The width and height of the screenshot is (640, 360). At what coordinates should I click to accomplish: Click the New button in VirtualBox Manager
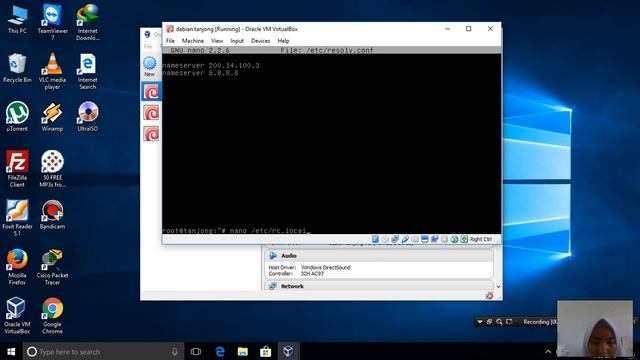pyautogui.click(x=149, y=67)
